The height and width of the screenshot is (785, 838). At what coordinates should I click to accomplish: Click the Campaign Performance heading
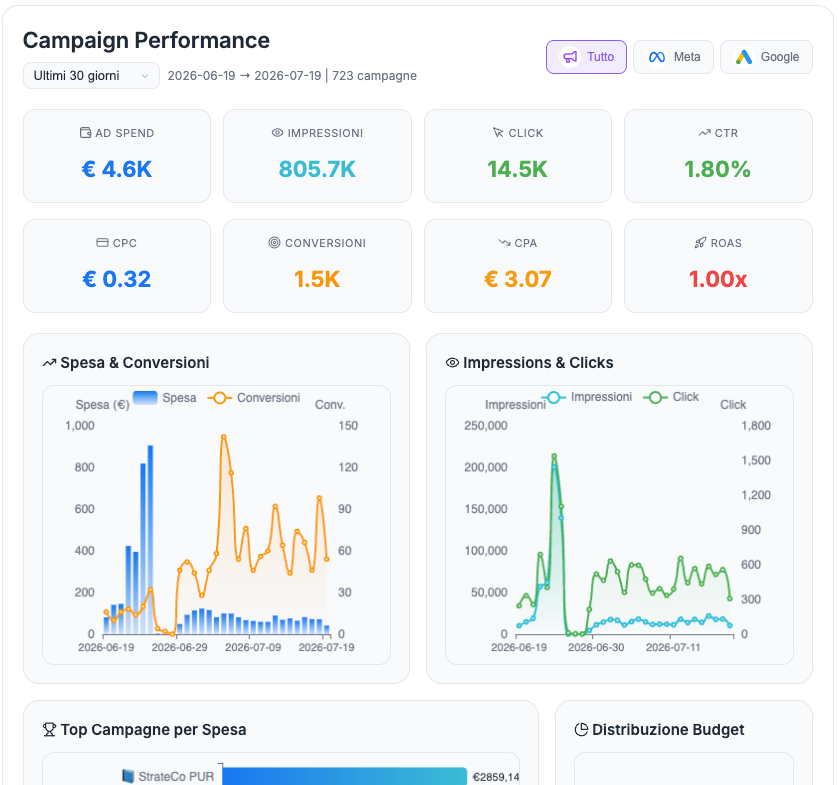pos(146,41)
